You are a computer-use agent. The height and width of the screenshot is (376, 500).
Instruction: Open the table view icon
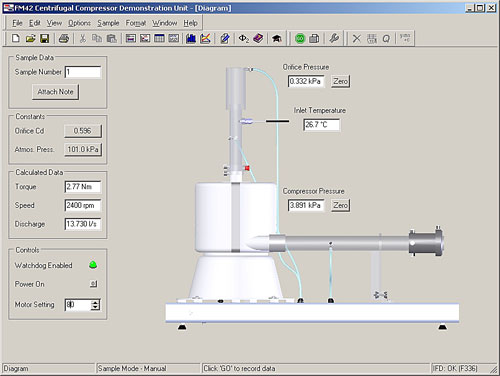pos(159,39)
